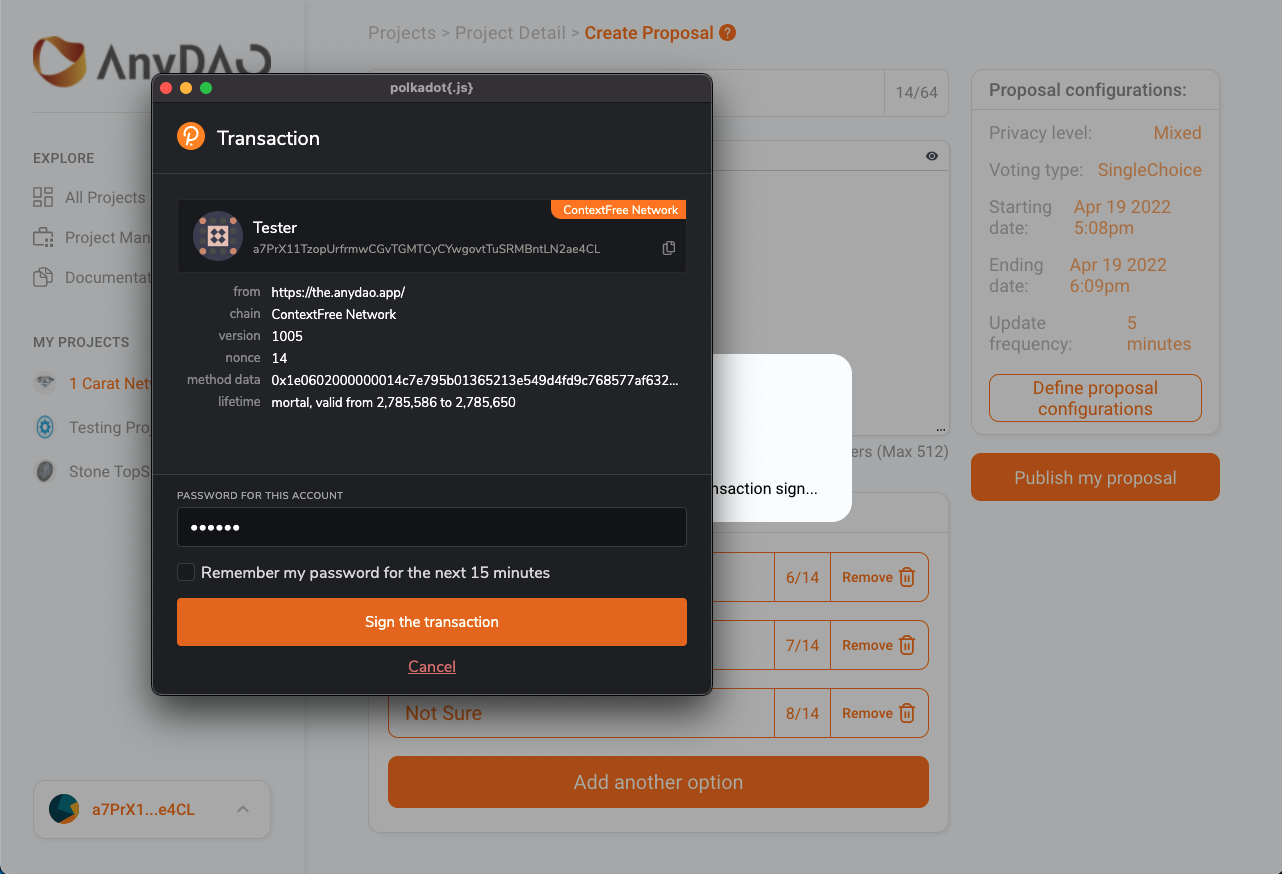Image resolution: width=1282 pixels, height=874 pixels.
Task: Click ending date Apr 19 2022 6:09pm
Action: 1118,275
